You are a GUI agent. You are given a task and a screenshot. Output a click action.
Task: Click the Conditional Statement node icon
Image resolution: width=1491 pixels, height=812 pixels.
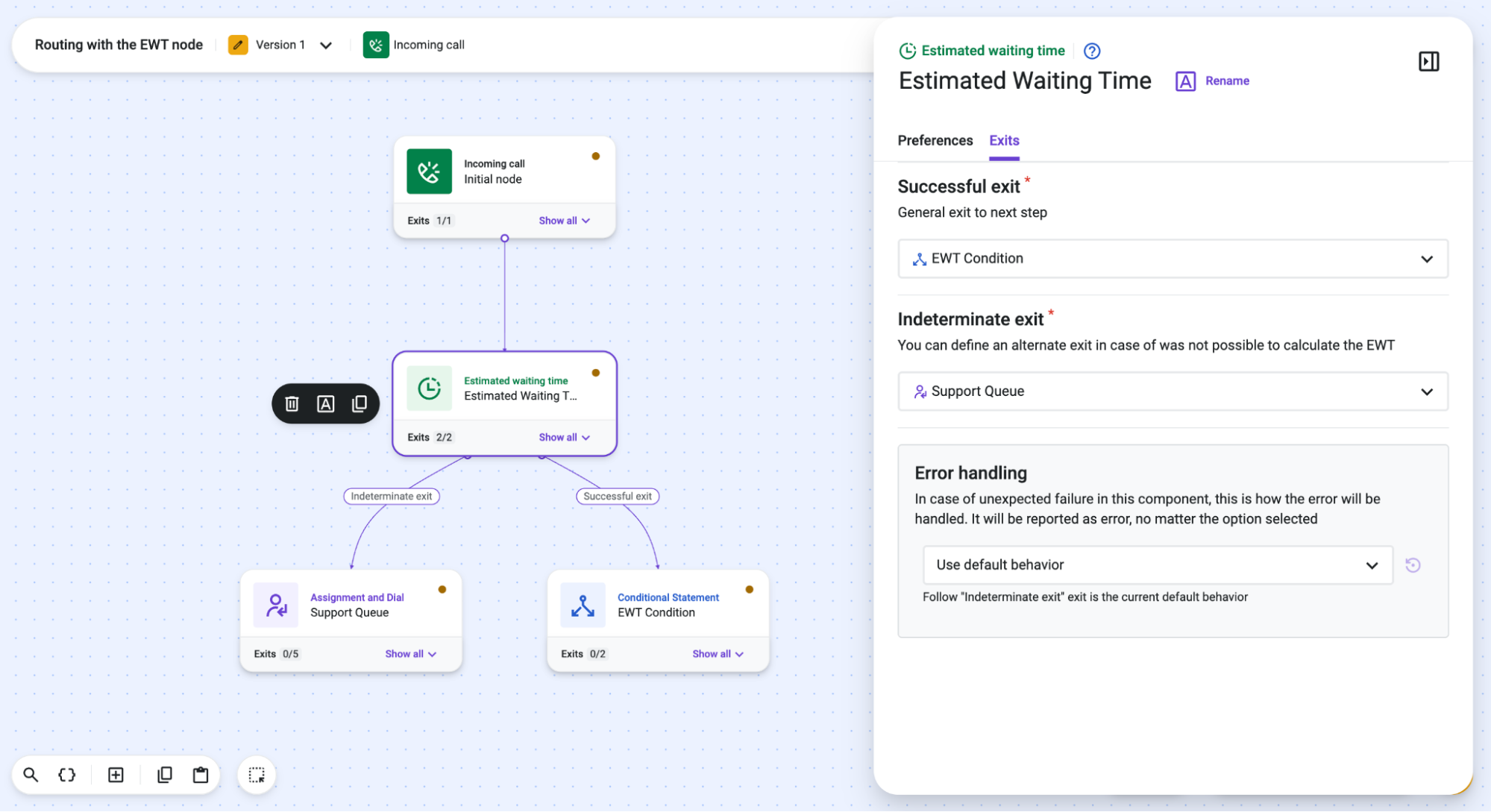583,605
